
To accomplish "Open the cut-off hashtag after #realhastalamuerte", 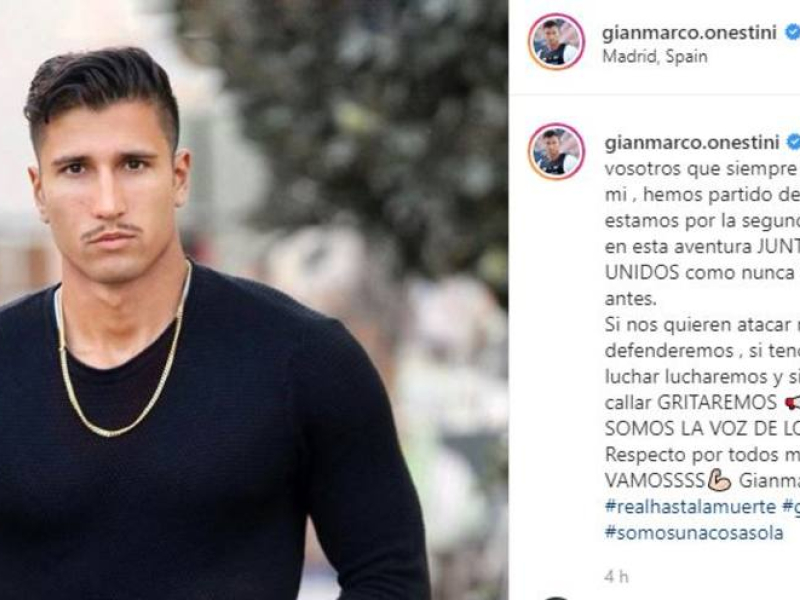I will click(791, 507).
